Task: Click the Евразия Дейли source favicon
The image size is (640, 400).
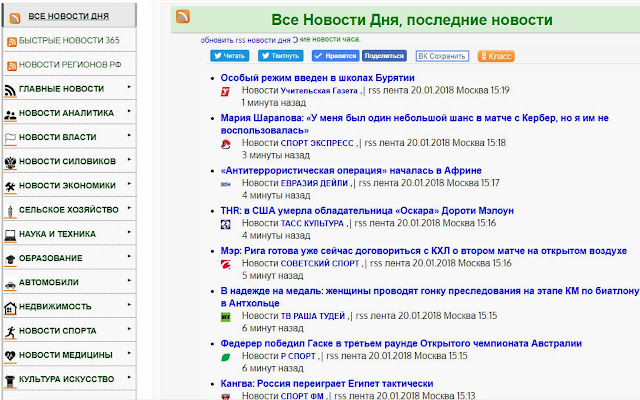Action: tap(225, 184)
